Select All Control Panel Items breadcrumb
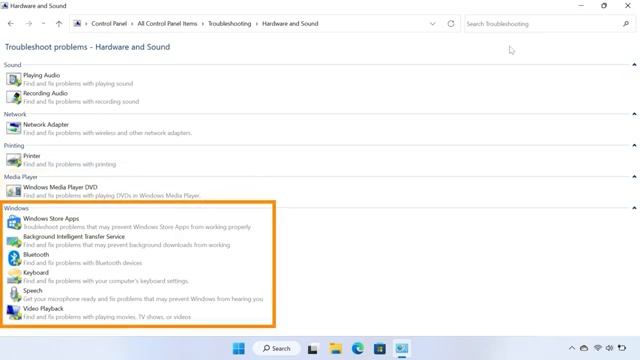640x360 pixels. pos(167,24)
